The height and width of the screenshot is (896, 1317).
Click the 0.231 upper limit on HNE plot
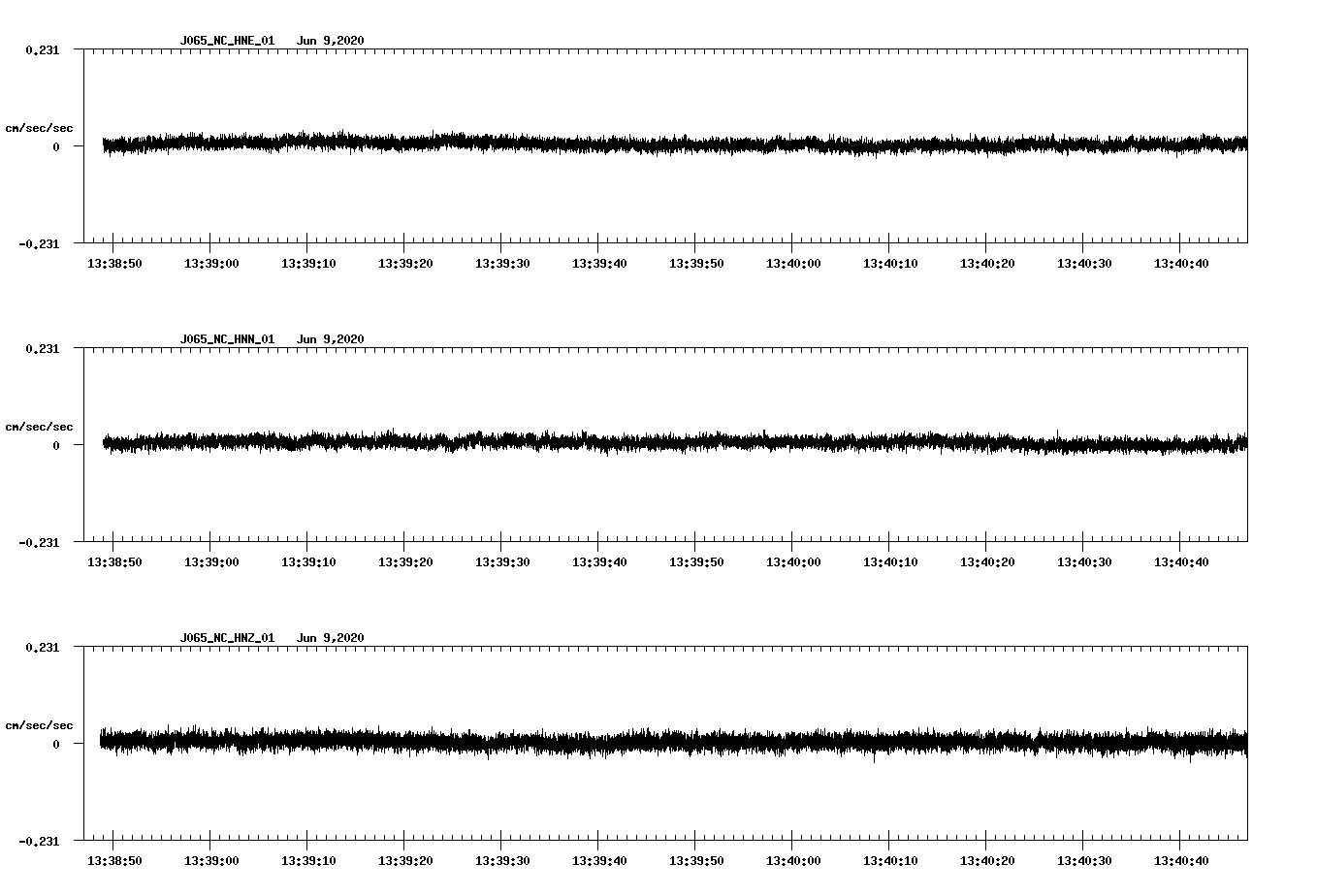[x=42, y=49]
